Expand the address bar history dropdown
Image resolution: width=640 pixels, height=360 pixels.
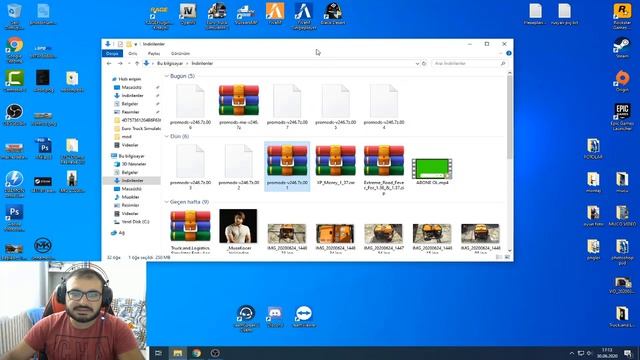(417, 64)
